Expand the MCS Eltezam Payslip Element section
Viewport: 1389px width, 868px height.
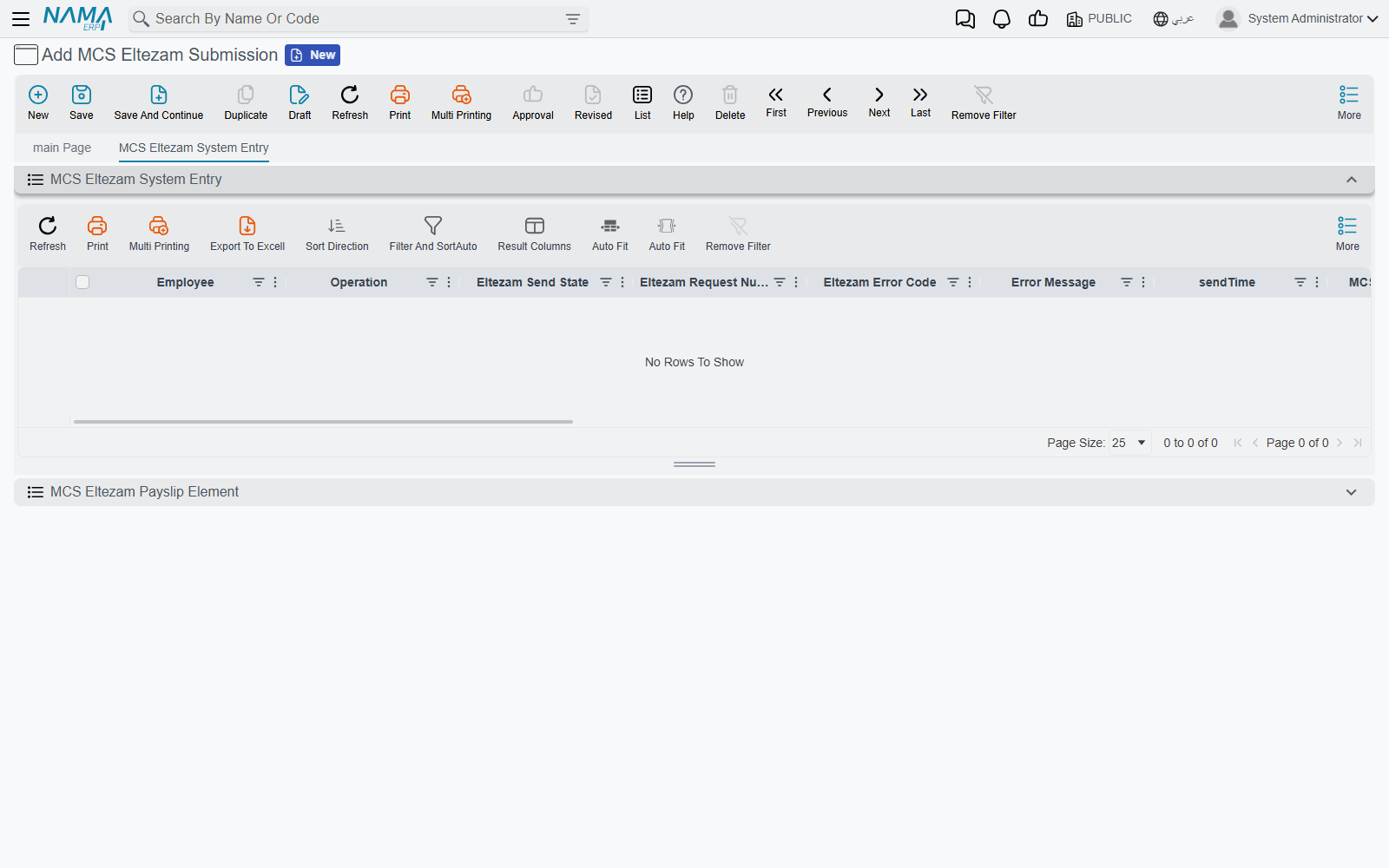pyautogui.click(x=1352, y=492)
